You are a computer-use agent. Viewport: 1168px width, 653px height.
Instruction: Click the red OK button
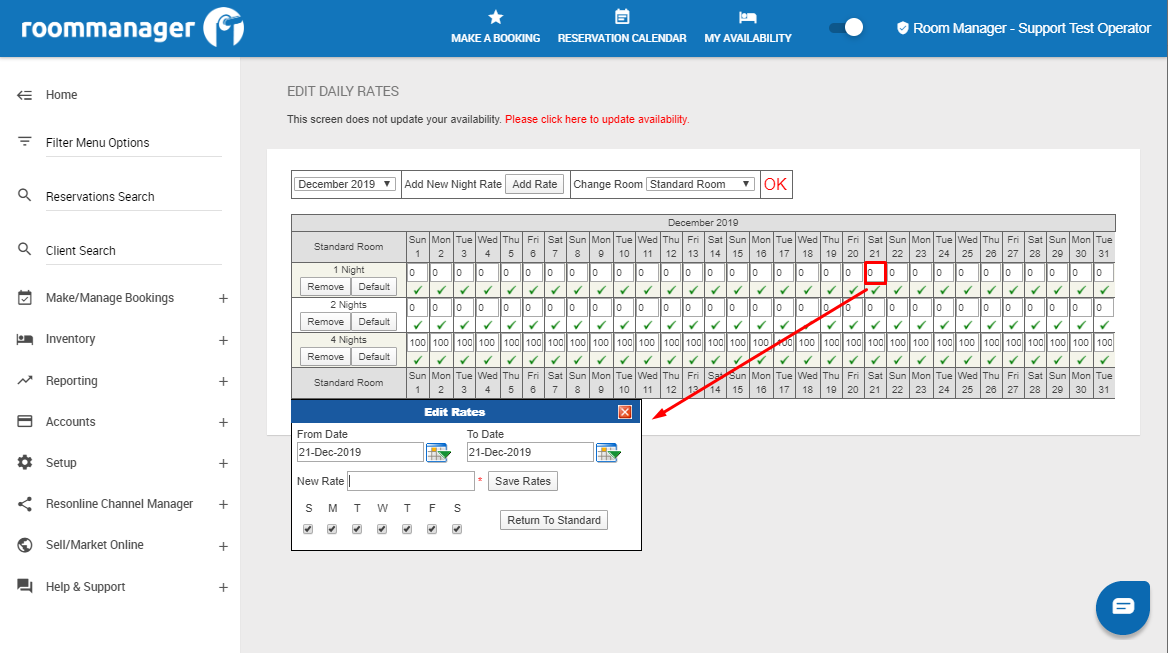click(775, 184)
